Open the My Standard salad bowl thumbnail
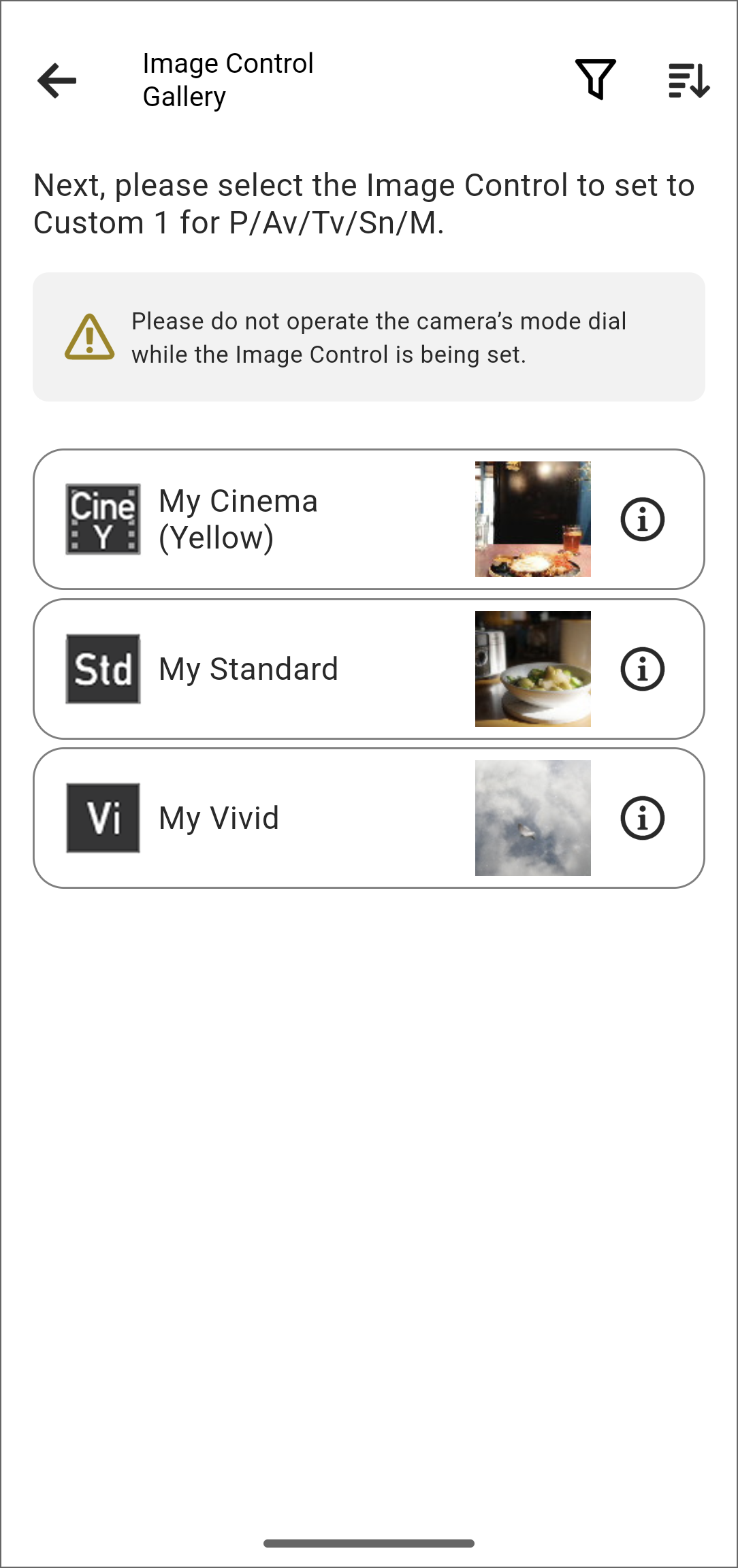 click(x=533, y=669)
